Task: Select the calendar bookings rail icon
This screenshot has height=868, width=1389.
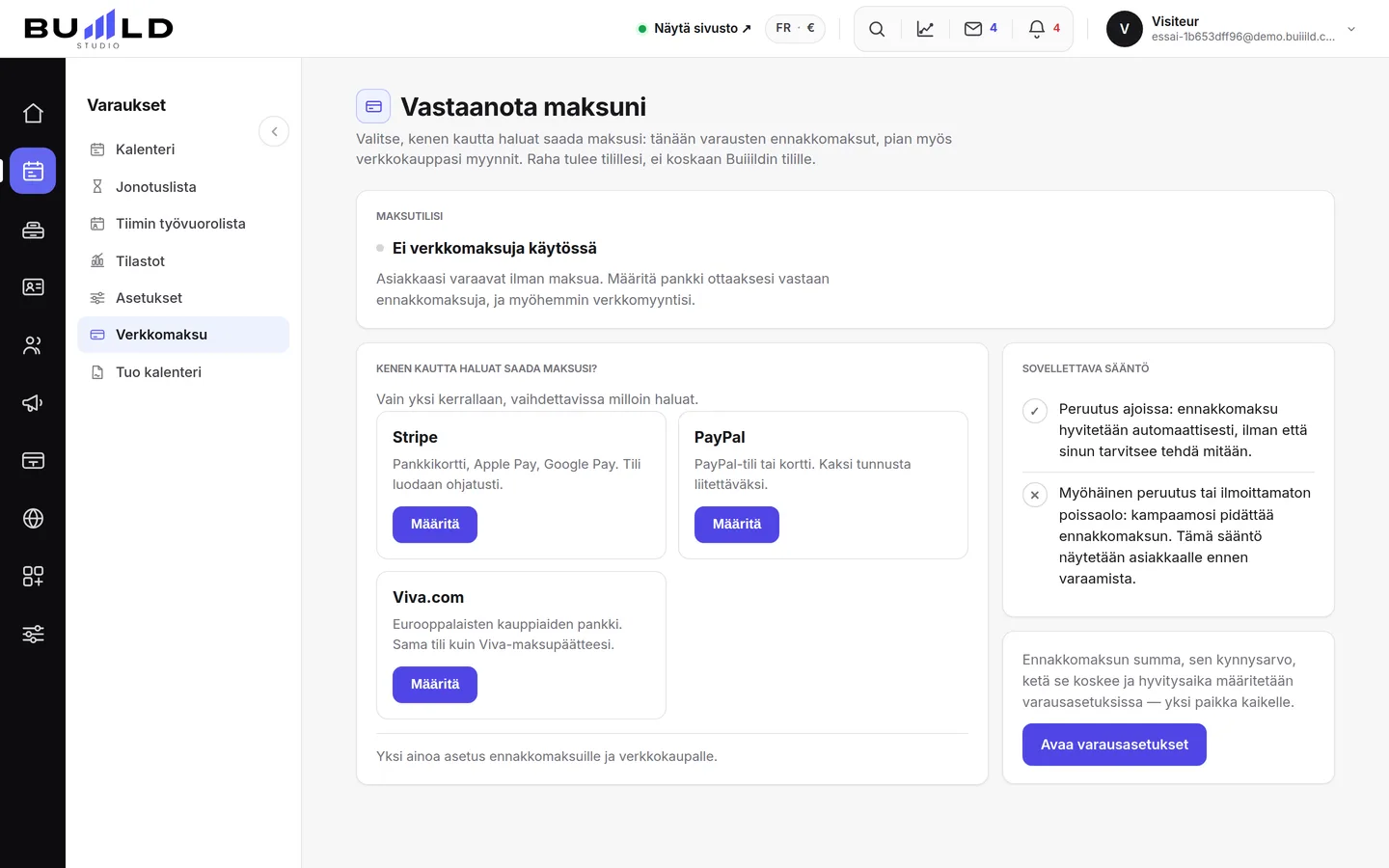Action: coord(33,171)
